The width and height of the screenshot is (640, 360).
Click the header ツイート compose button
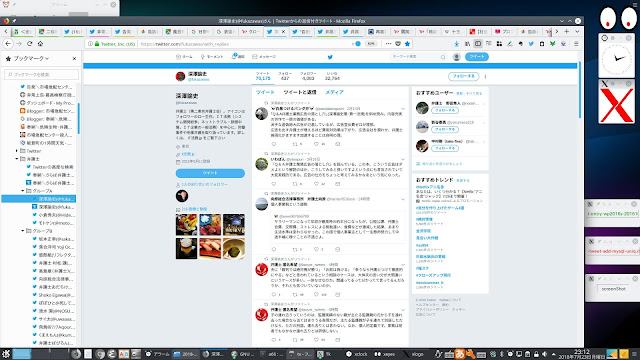pos(476,57)
